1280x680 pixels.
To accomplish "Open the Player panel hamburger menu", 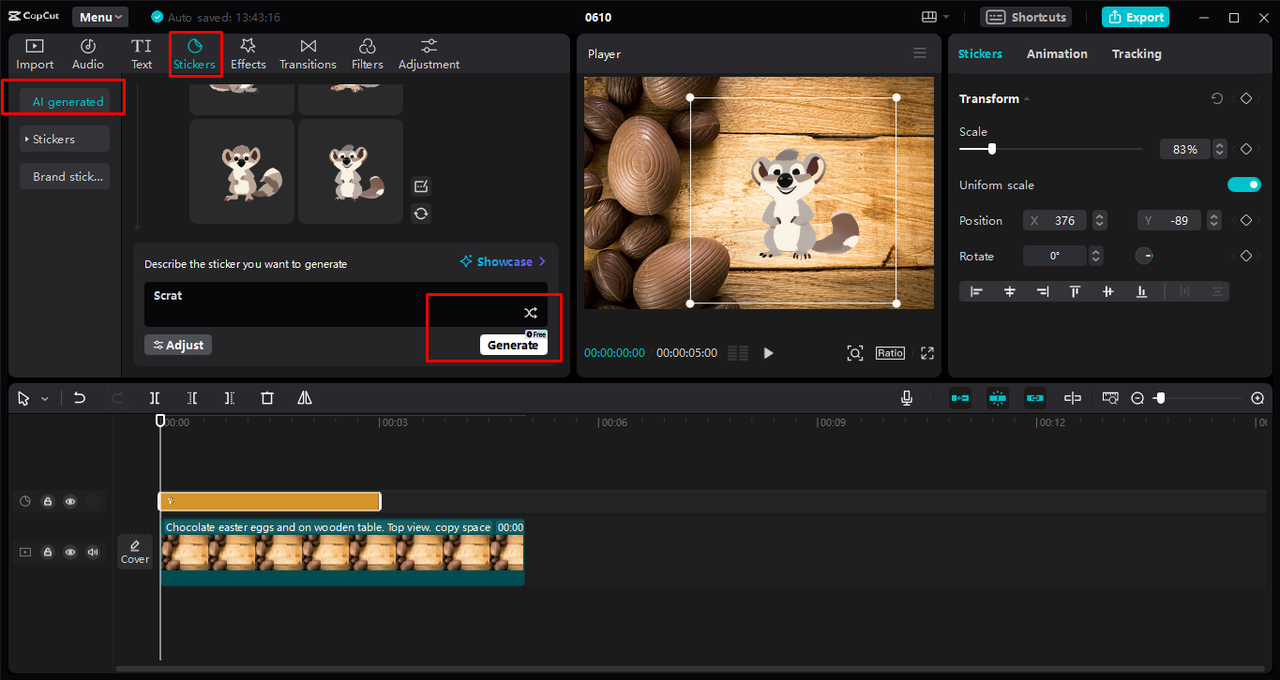I will (x=920, y=54).
